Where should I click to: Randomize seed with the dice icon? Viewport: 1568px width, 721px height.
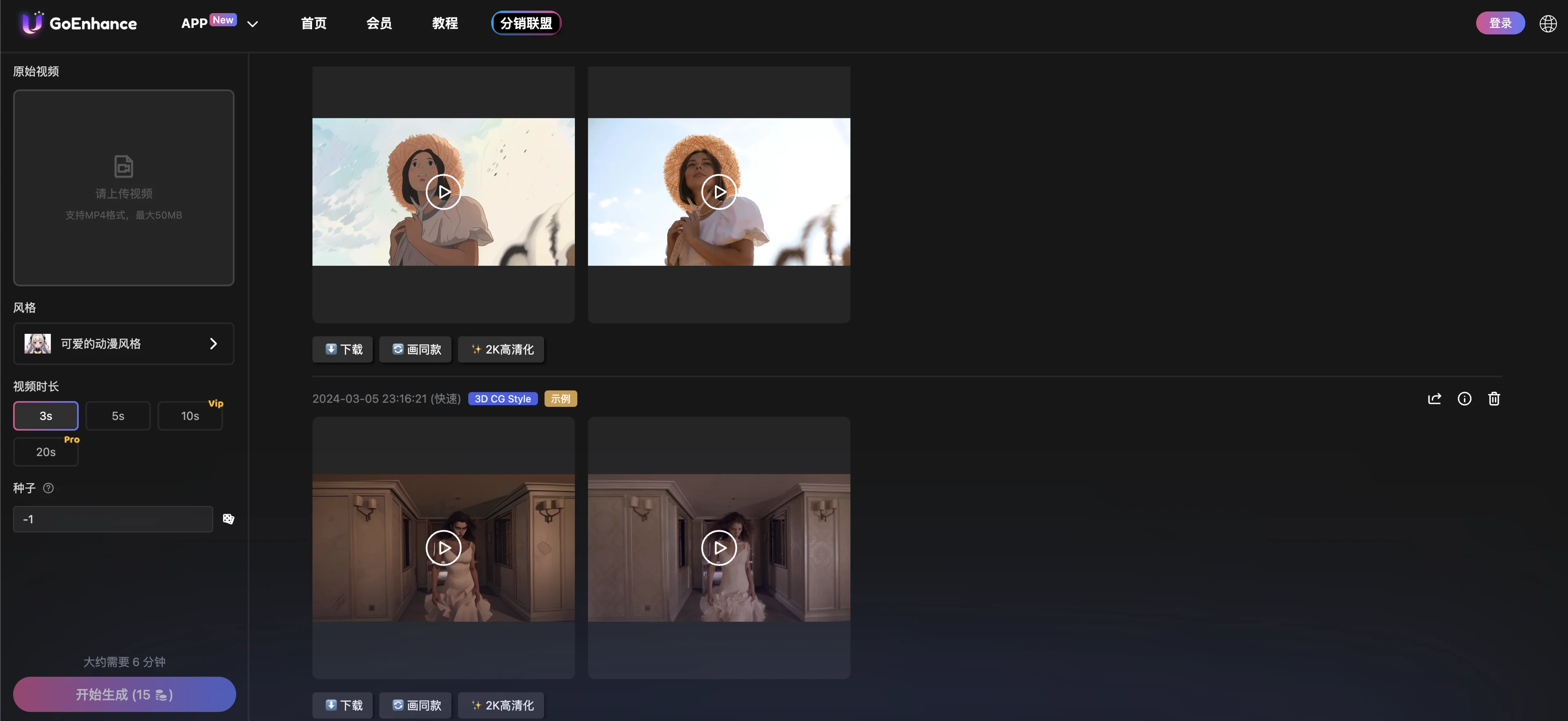click(x=228, y=519)
